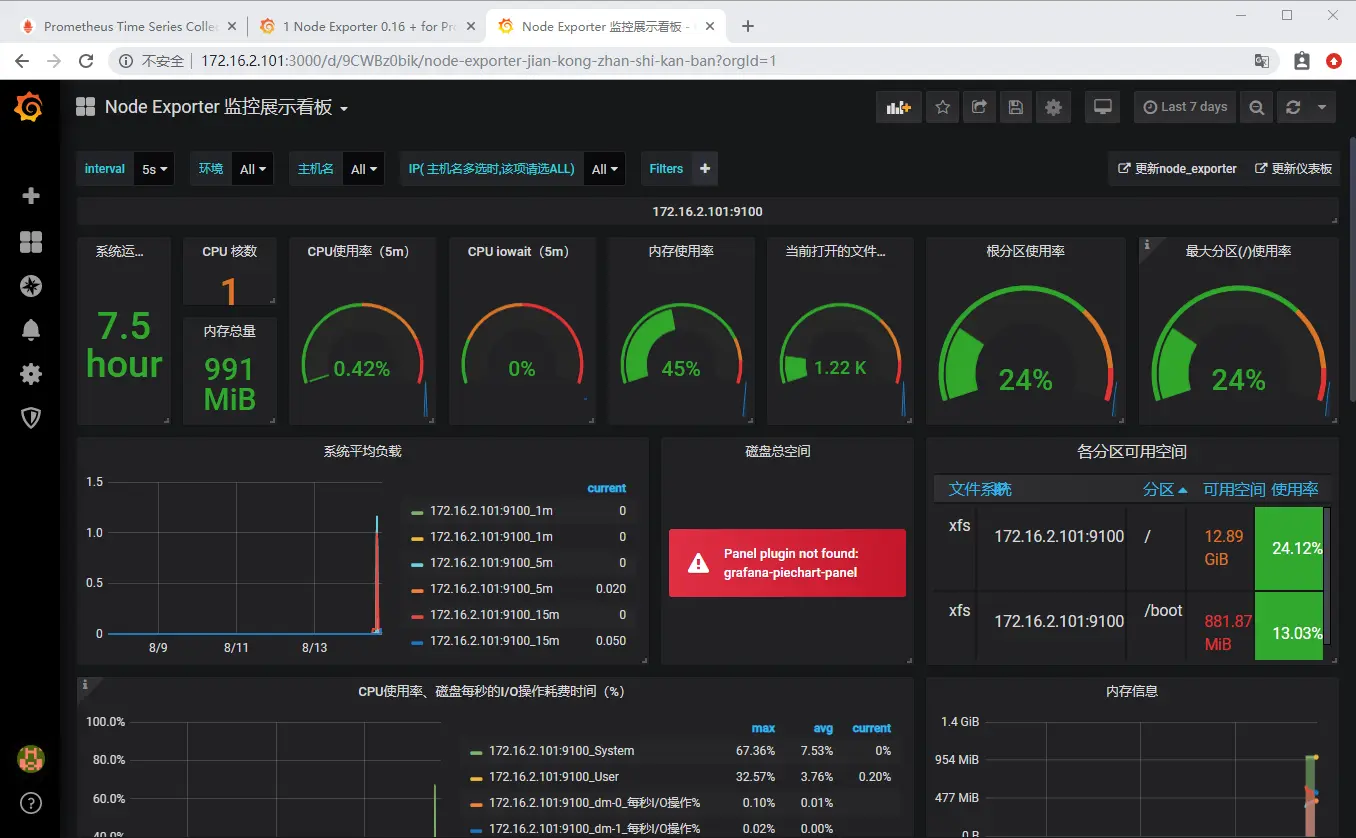
Task: Toggle the 172.16.2.101:9100_User legend series
Action: click(554, 776)
